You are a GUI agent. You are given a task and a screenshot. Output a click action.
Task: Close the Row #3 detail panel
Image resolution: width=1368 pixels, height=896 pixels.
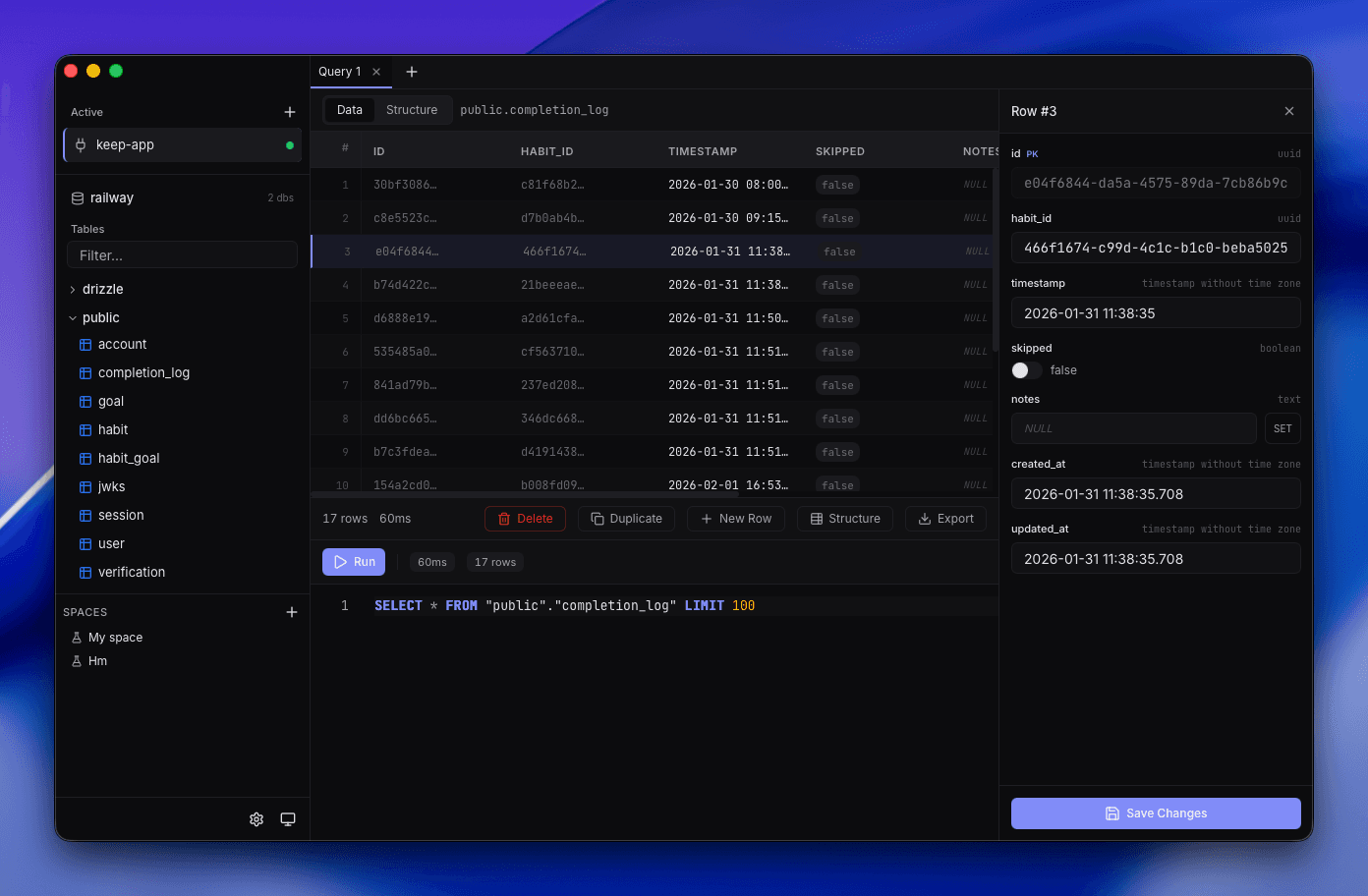click(1288, 111)
